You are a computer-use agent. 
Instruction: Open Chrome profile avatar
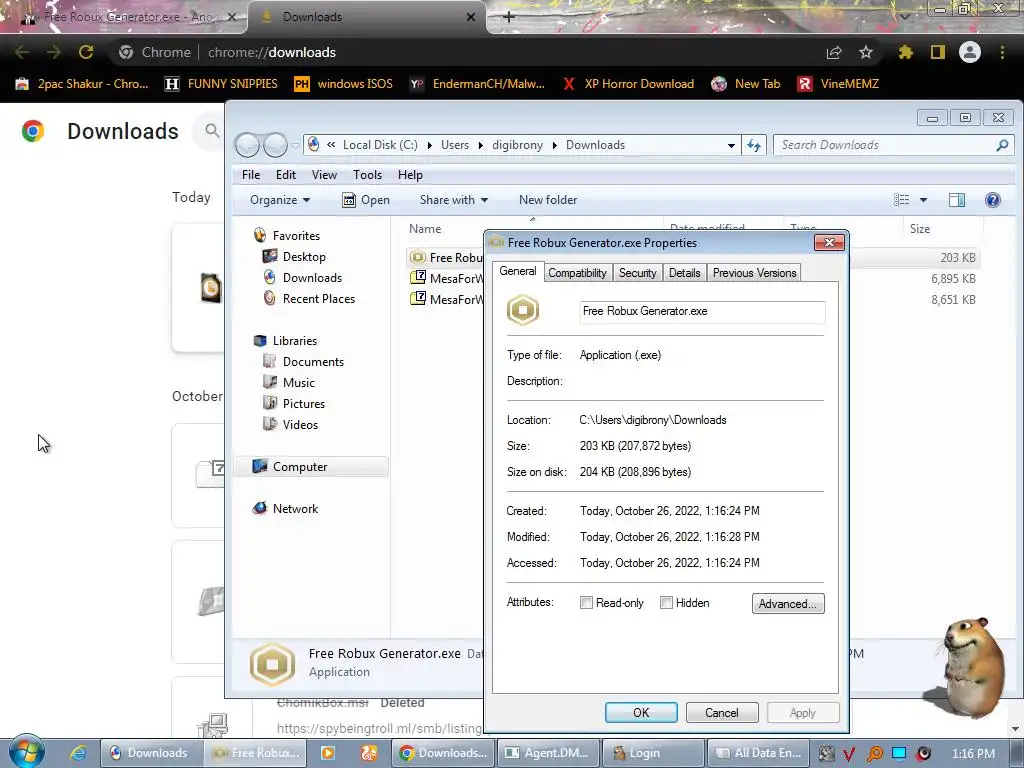tap(970, 52)
